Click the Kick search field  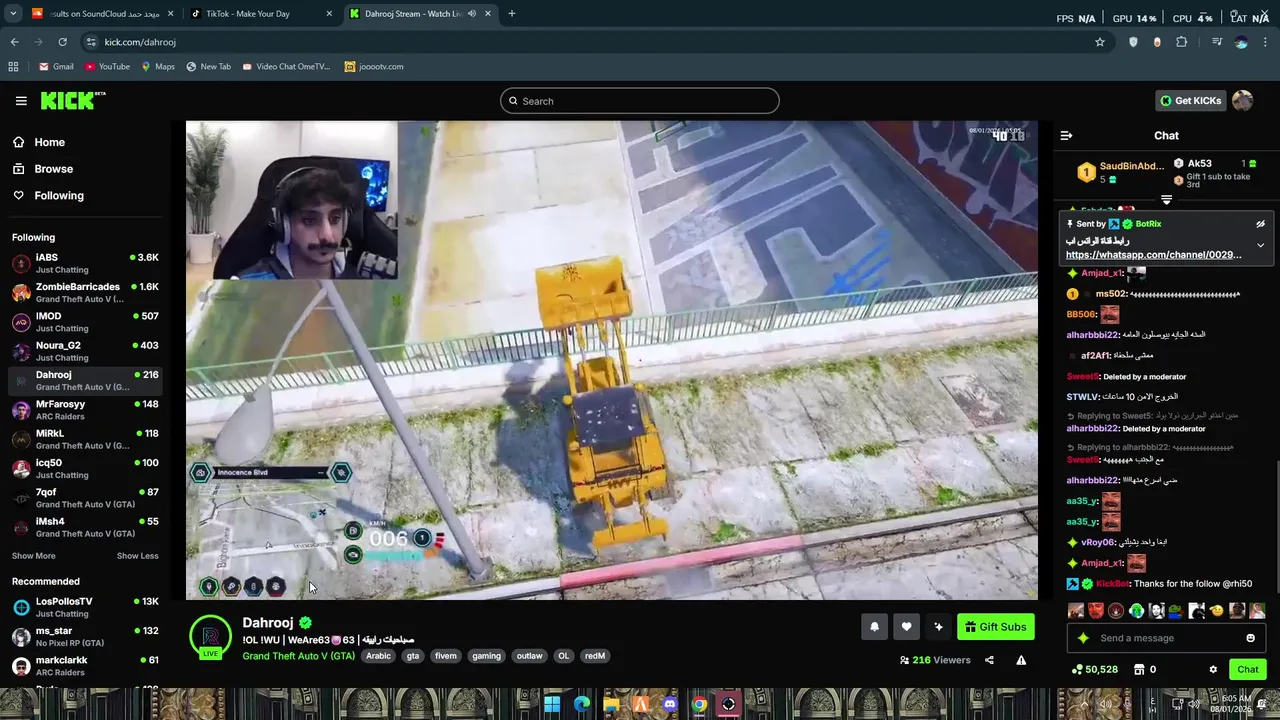coord(640,101)
